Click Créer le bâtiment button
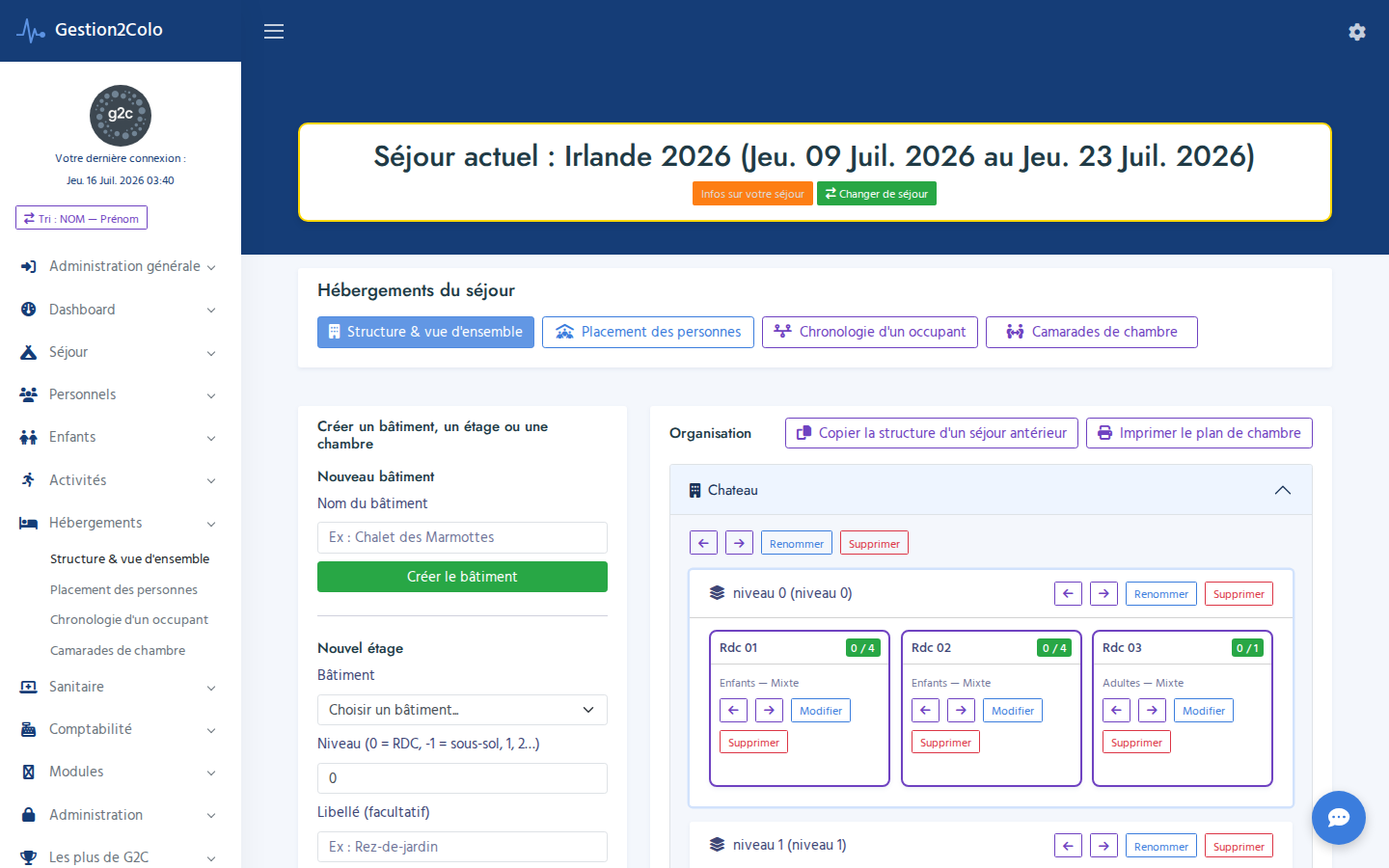Viewport: 1389px width, 868px height. tap(462, 577)
